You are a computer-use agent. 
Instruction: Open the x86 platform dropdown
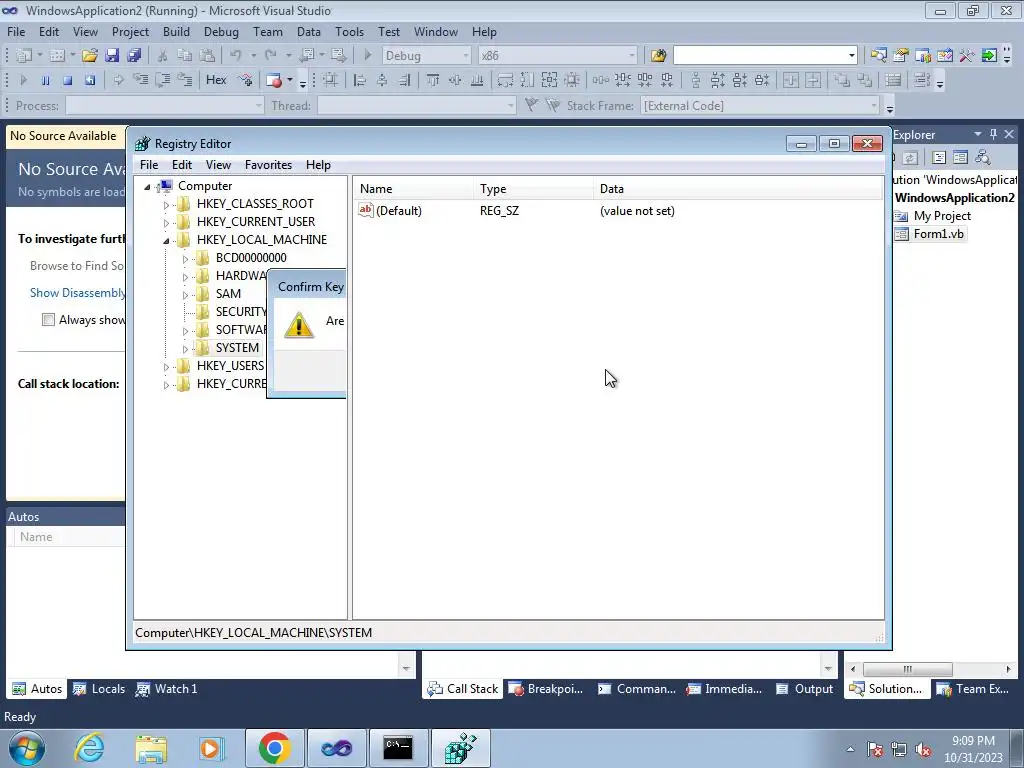[x=632, y=56]
